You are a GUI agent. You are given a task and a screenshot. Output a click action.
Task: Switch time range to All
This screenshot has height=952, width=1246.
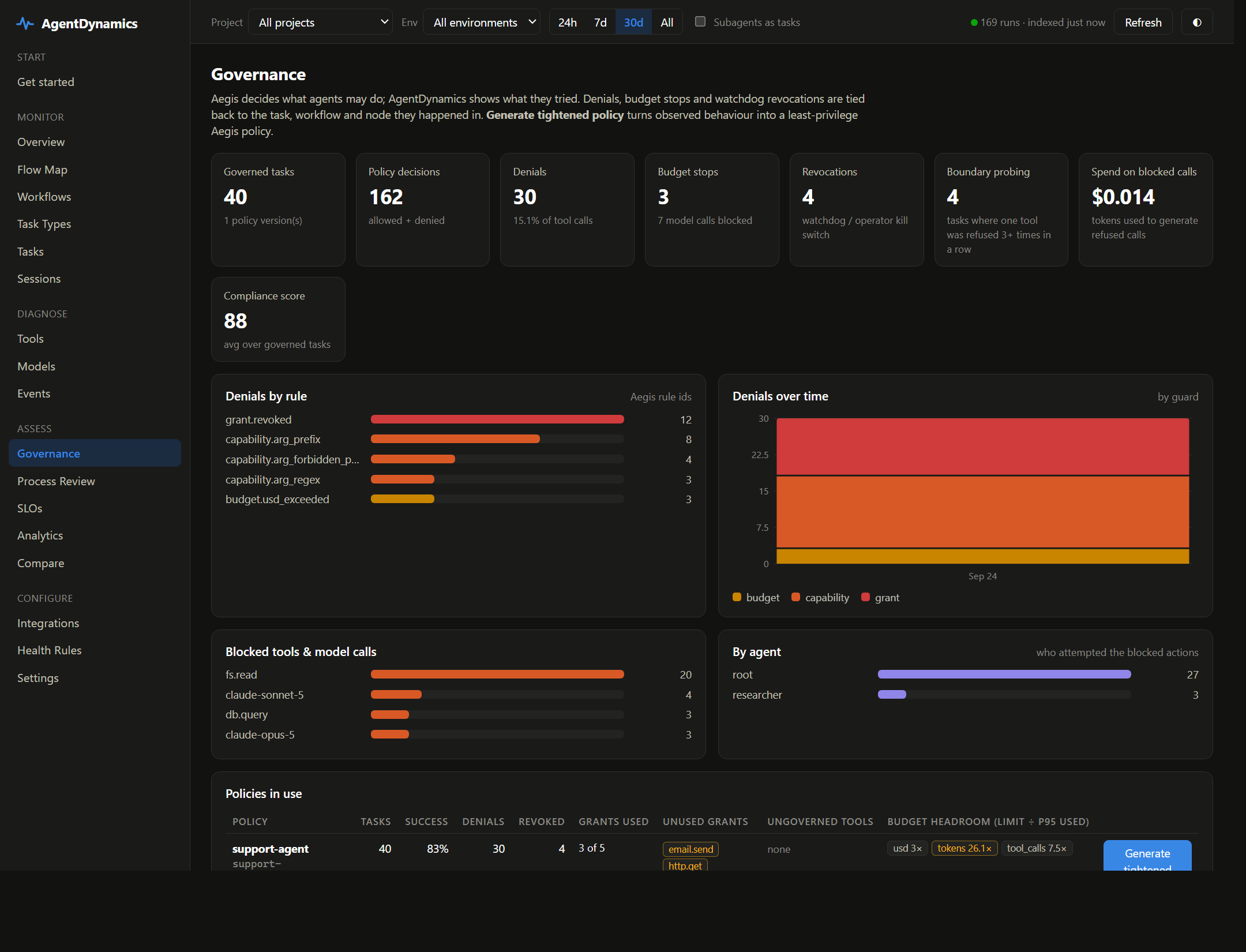667,23
